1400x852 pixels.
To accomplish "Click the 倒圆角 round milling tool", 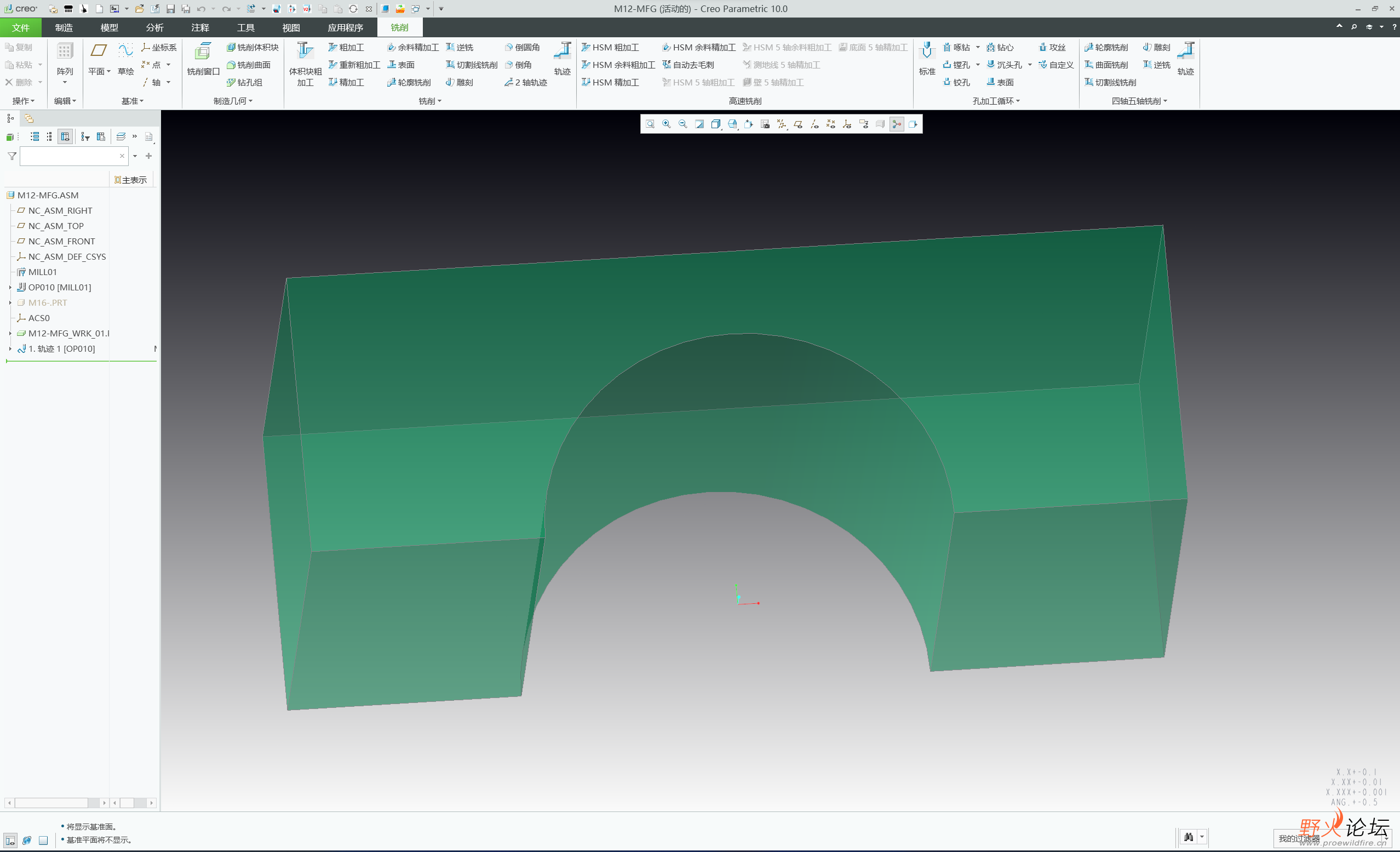I will (522, 47).
